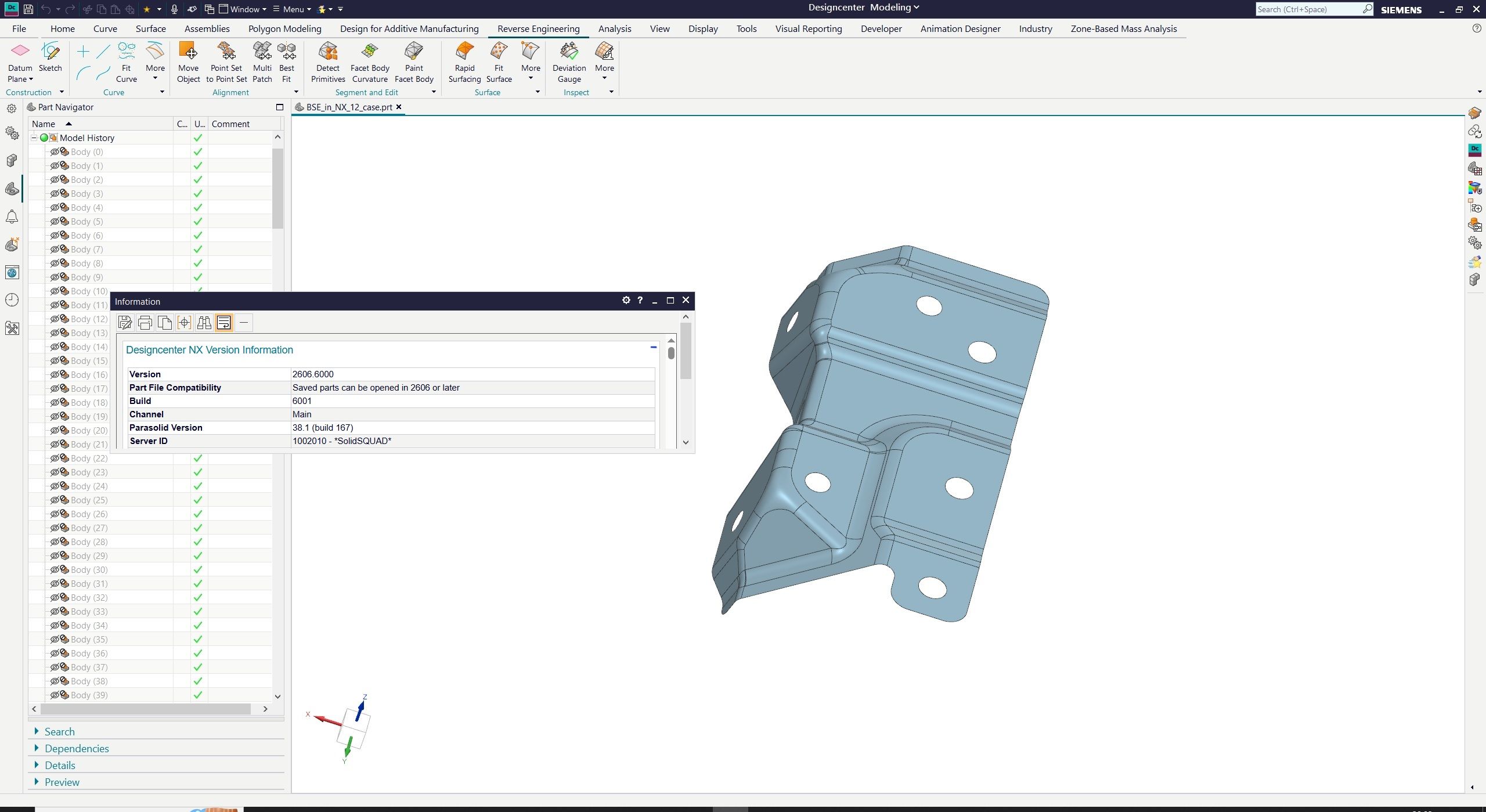Maximize the Part Navigator panel
The image size is (1486, 812).
279,107
